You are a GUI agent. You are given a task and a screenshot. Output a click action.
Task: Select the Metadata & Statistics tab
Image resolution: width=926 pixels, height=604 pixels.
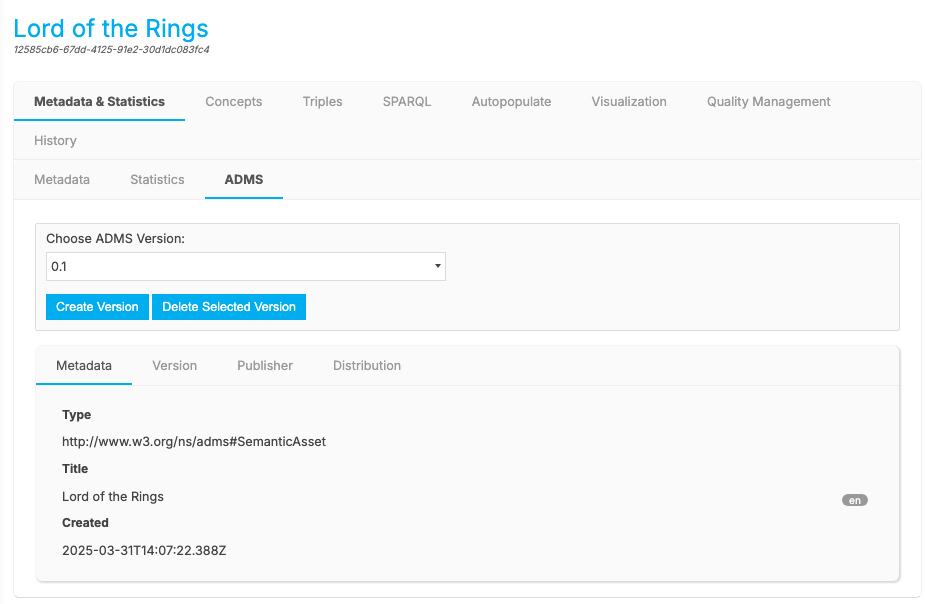point(99,101)
